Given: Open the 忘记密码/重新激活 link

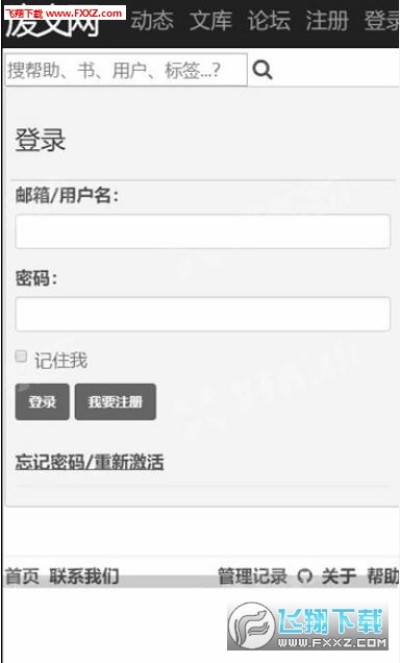Looking at the screenshot, I should click(90, 462).
